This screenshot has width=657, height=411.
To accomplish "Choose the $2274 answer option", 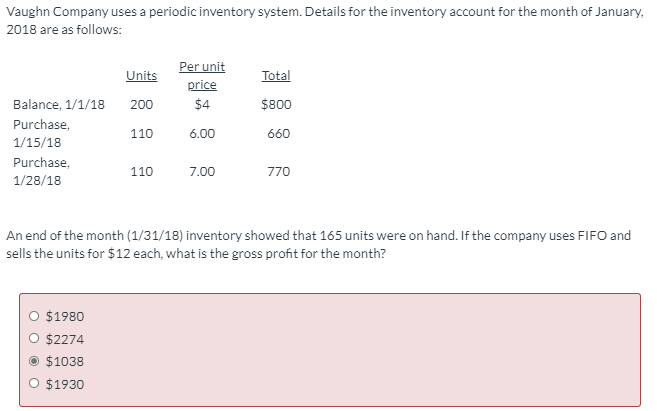I will pos(34,338).
